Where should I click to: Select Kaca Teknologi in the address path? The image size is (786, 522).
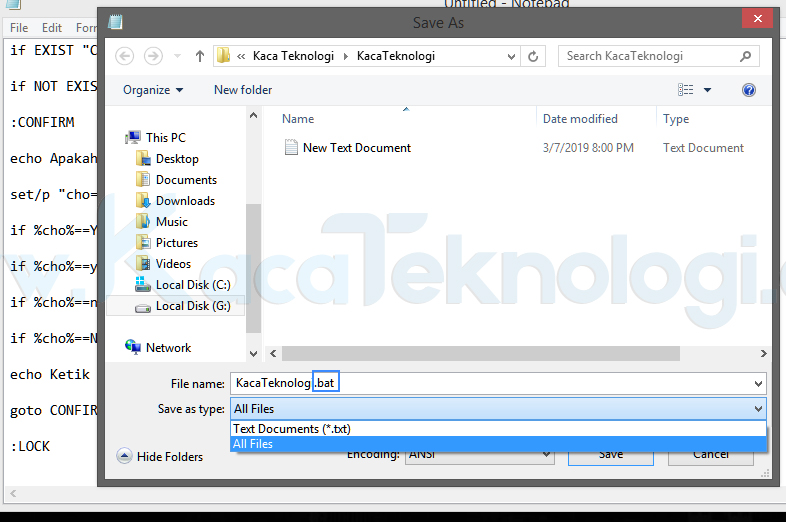pos(293,56)
